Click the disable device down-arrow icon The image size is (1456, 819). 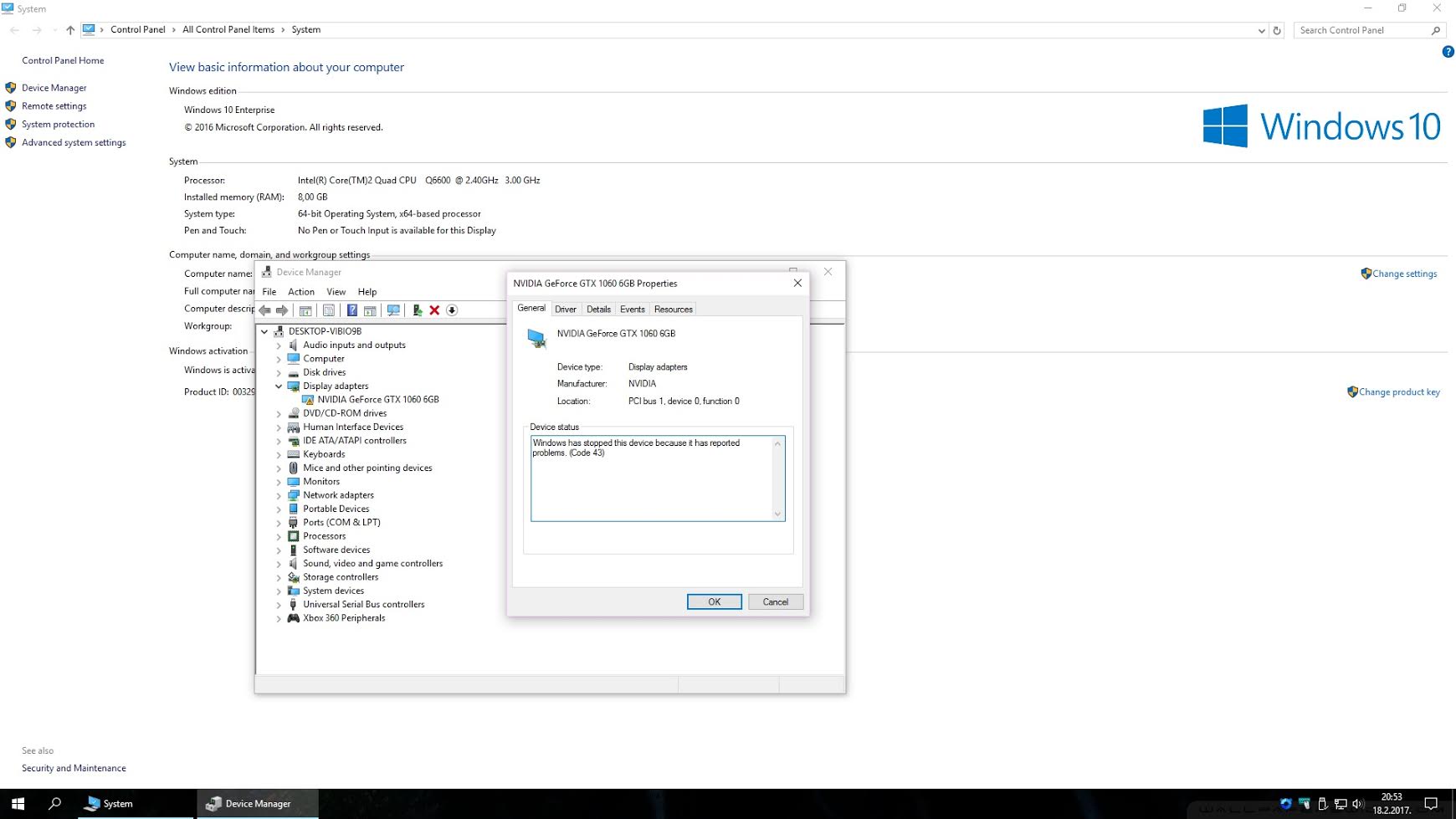point(452,310)
